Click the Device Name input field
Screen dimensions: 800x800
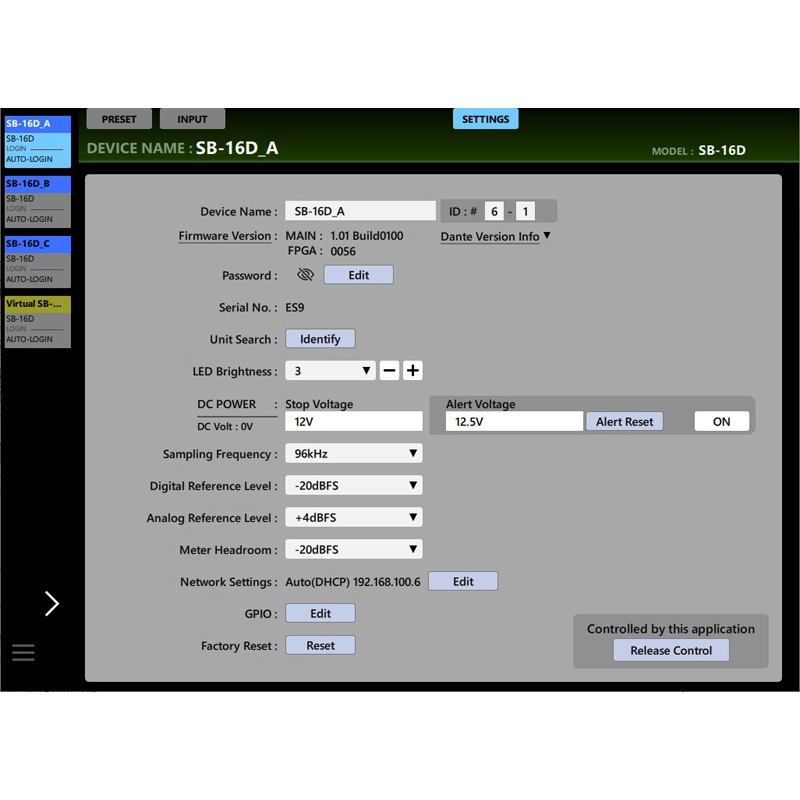360,211
